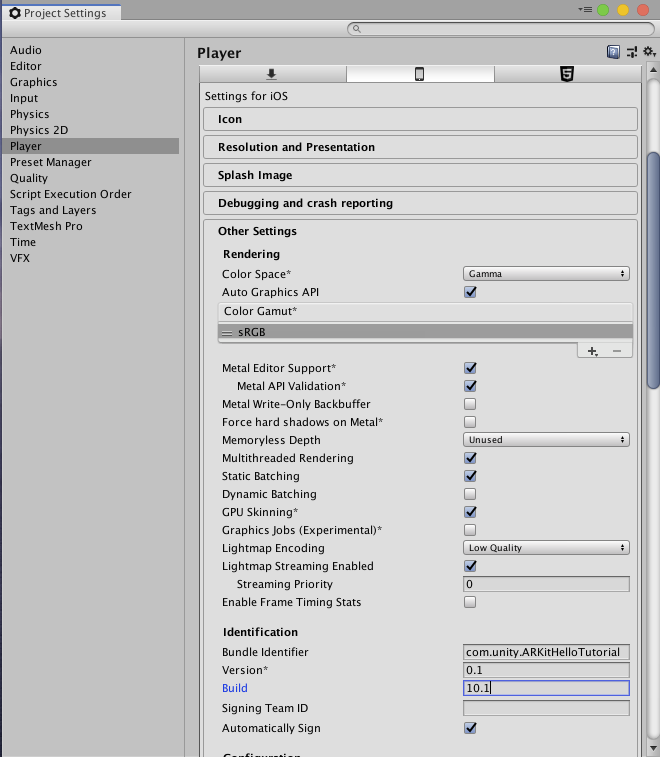Select Graphics in the settings sidebar
The width and height of the screenshot is (660, 757).
point(34,82)
